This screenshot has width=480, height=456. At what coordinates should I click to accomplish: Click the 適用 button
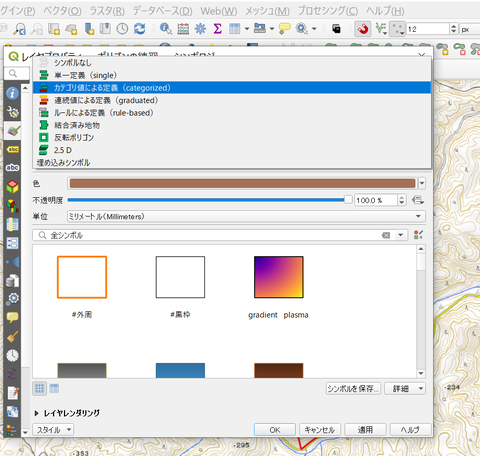pyautogui.click(x=365, y=430)
